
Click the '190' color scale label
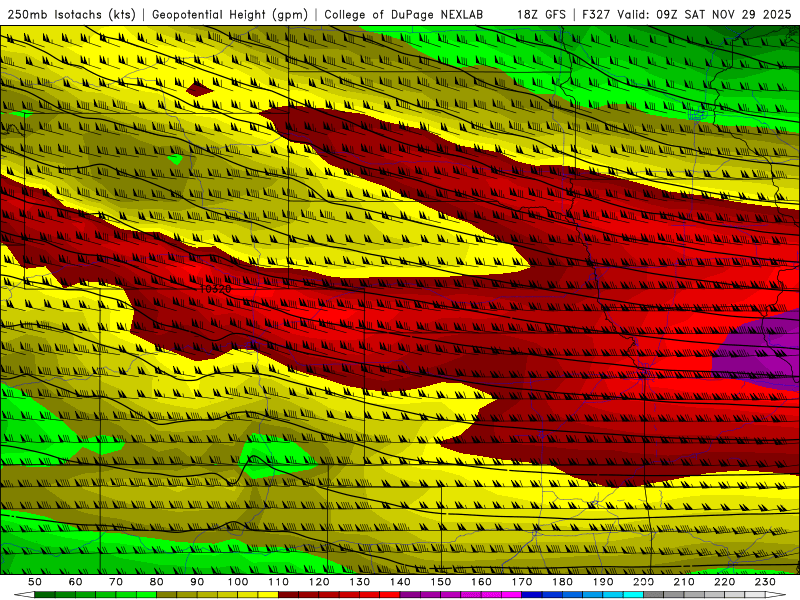pos(603,582)
